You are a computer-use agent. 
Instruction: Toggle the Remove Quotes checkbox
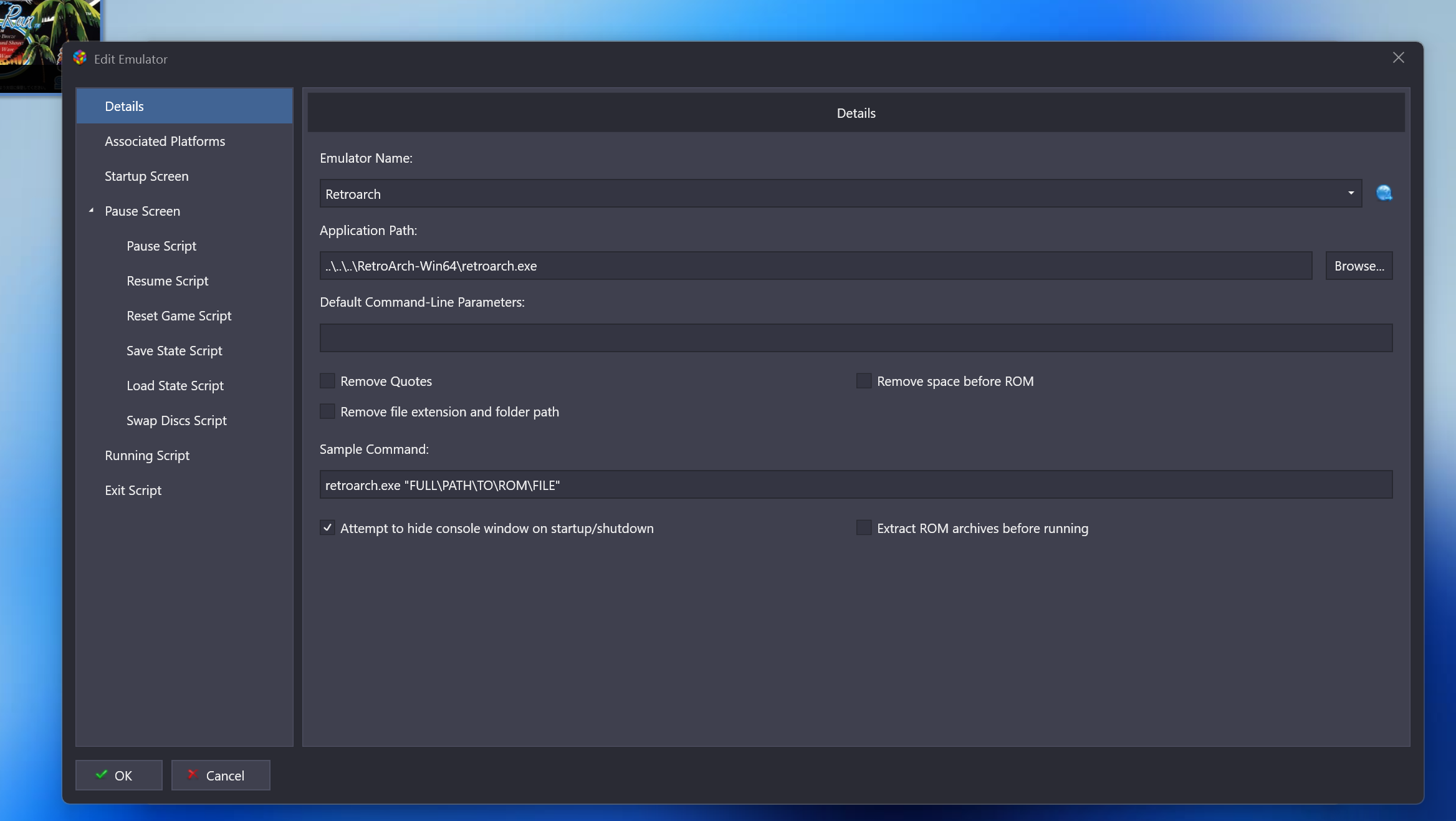tap(327, 381)
